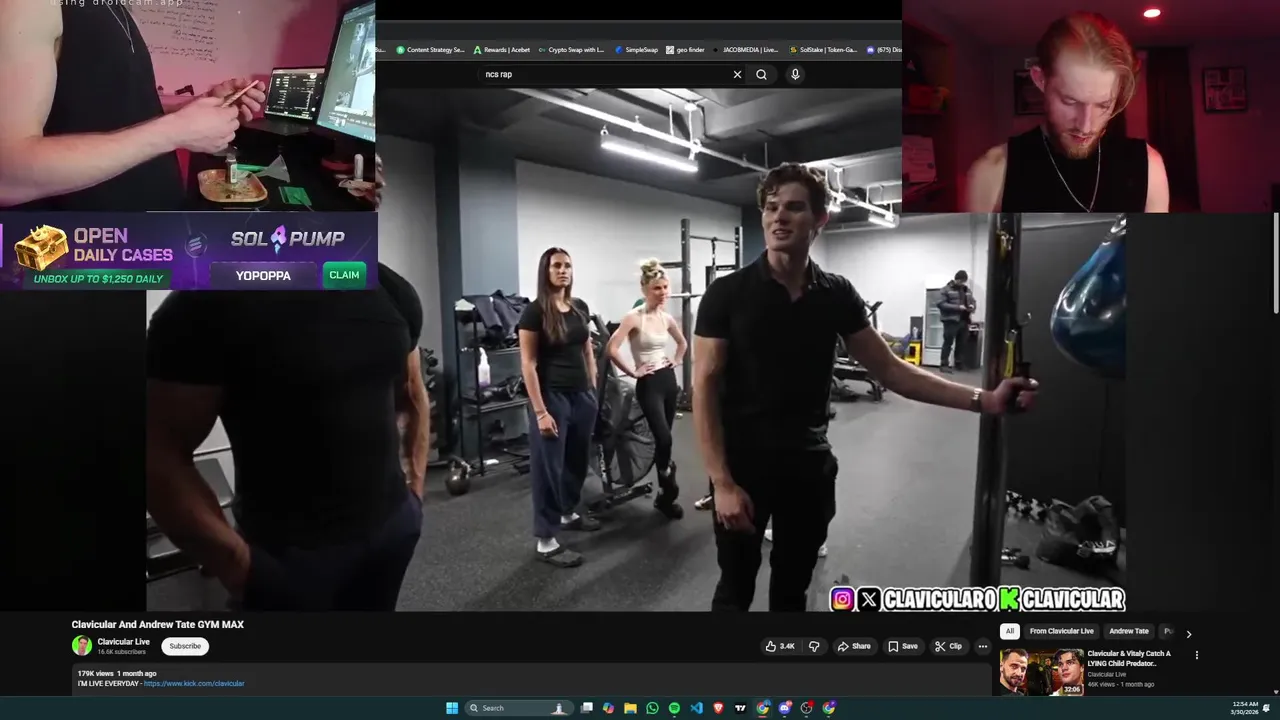The width and height of the screenshot is (1280, 720).
Task: Select the 'All' recommendation chip
Action: (1010, 631)
